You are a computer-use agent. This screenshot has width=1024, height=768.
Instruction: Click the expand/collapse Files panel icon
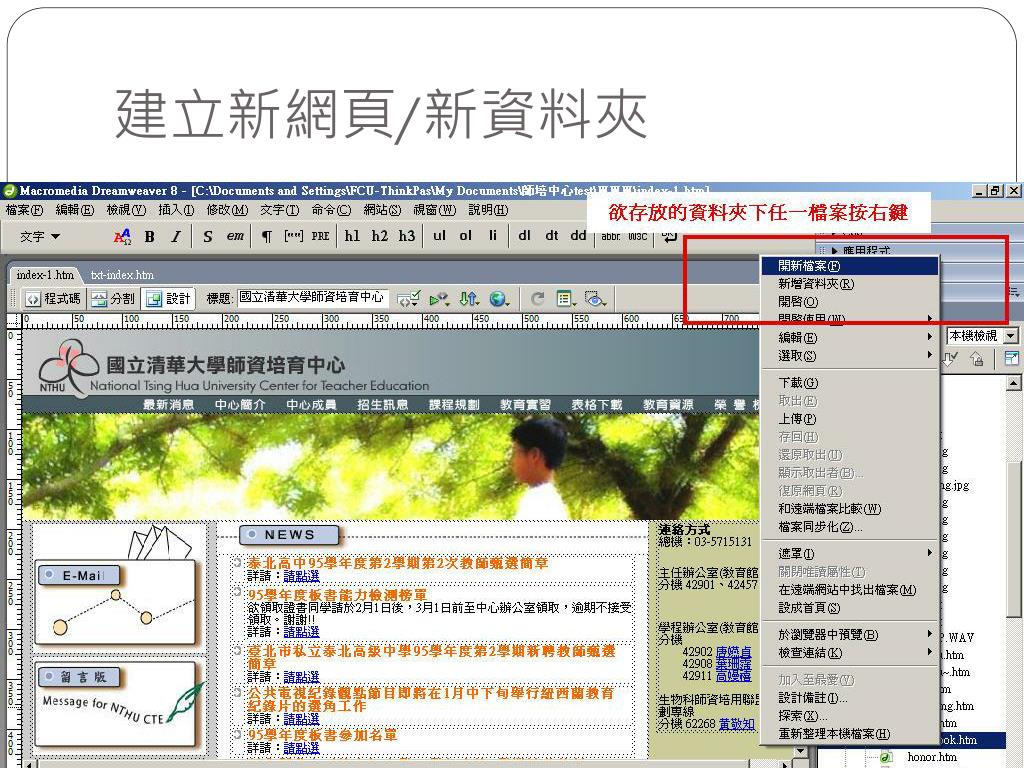(x=1012, y=359)
